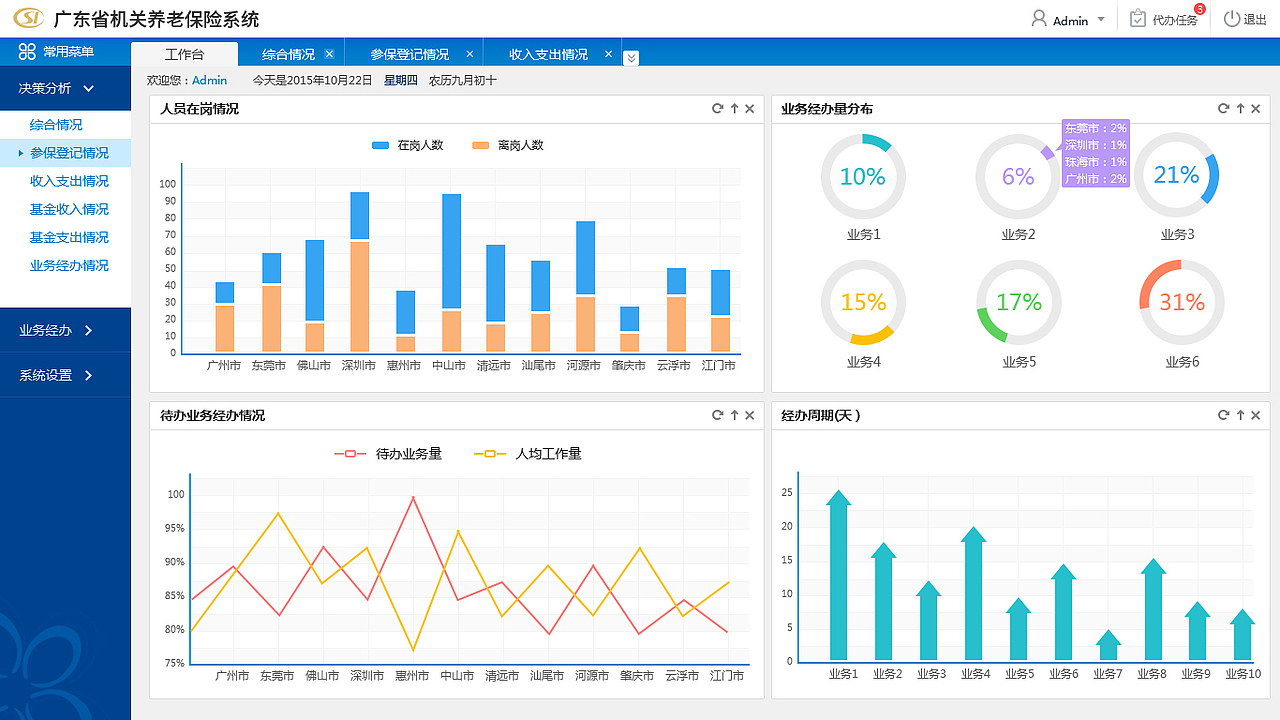Click the Admin user avatar icon

[x=1039, y=19]
